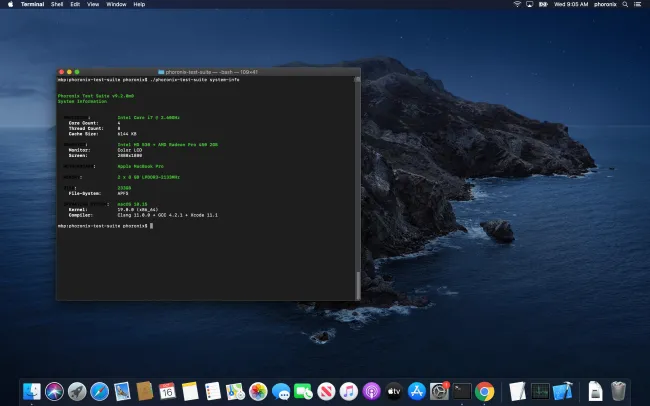Expand the Wi-Fi status menu
This screenshot has height=406, width=650.
(517, 4)
